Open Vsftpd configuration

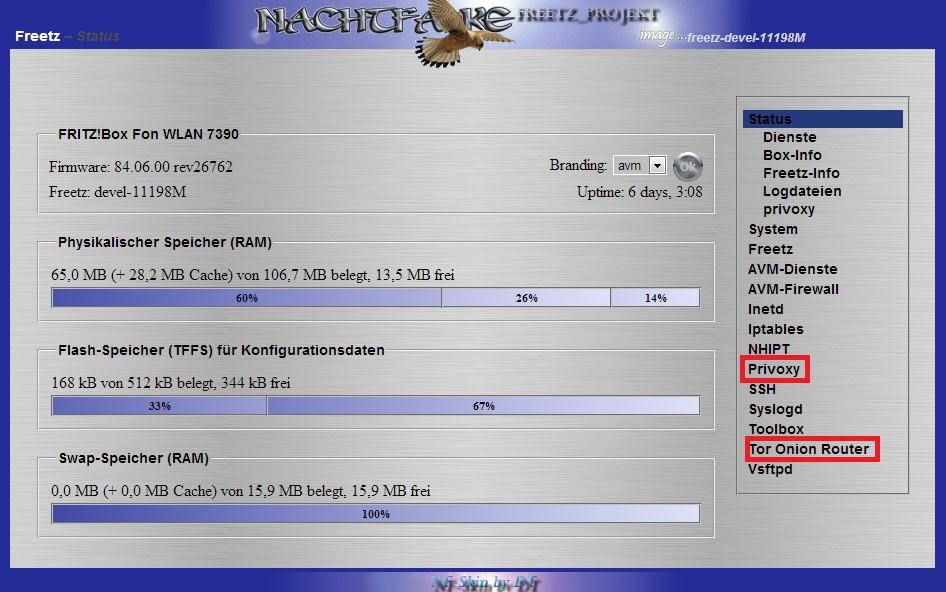pos(770,469)
